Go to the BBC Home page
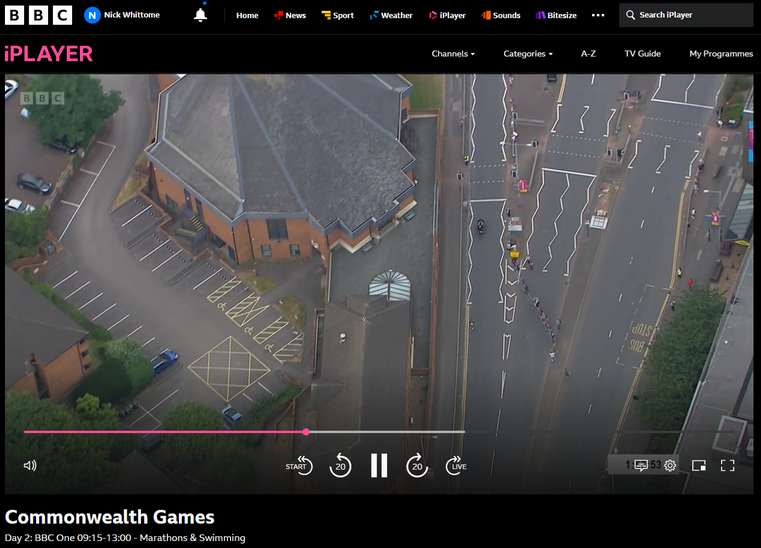 [247, 15]
